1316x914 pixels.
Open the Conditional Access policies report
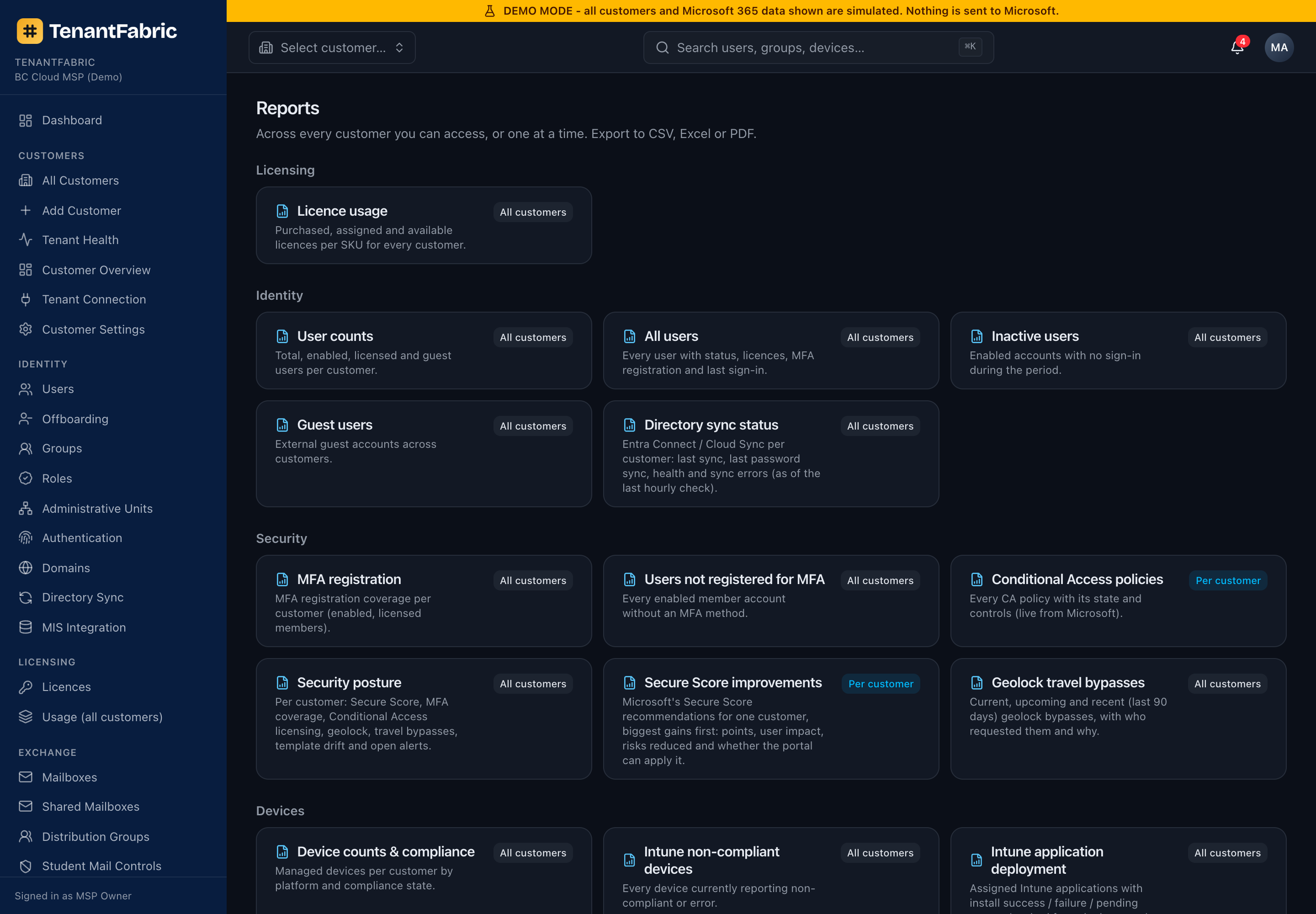coord(1118,601)
